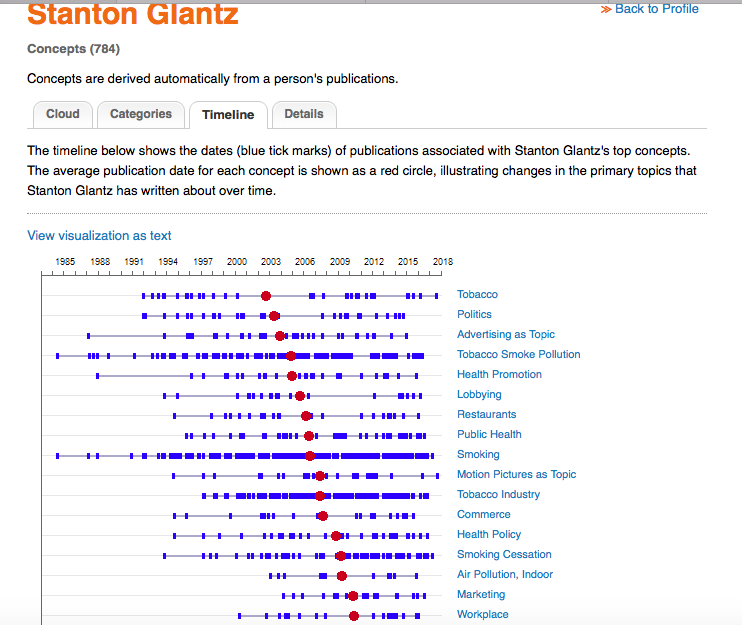This screenshot has height=625, width=742.
Task: Open the Health Promotion concept
Action: tap(499, 375)
